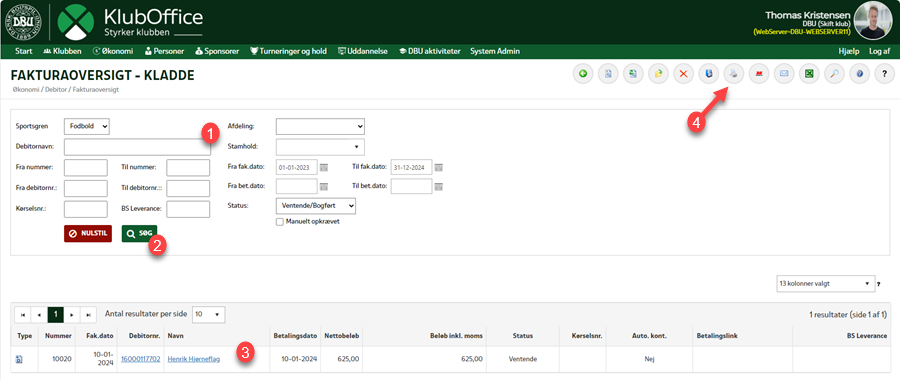Open the Økonomi menu

[112, 51]
